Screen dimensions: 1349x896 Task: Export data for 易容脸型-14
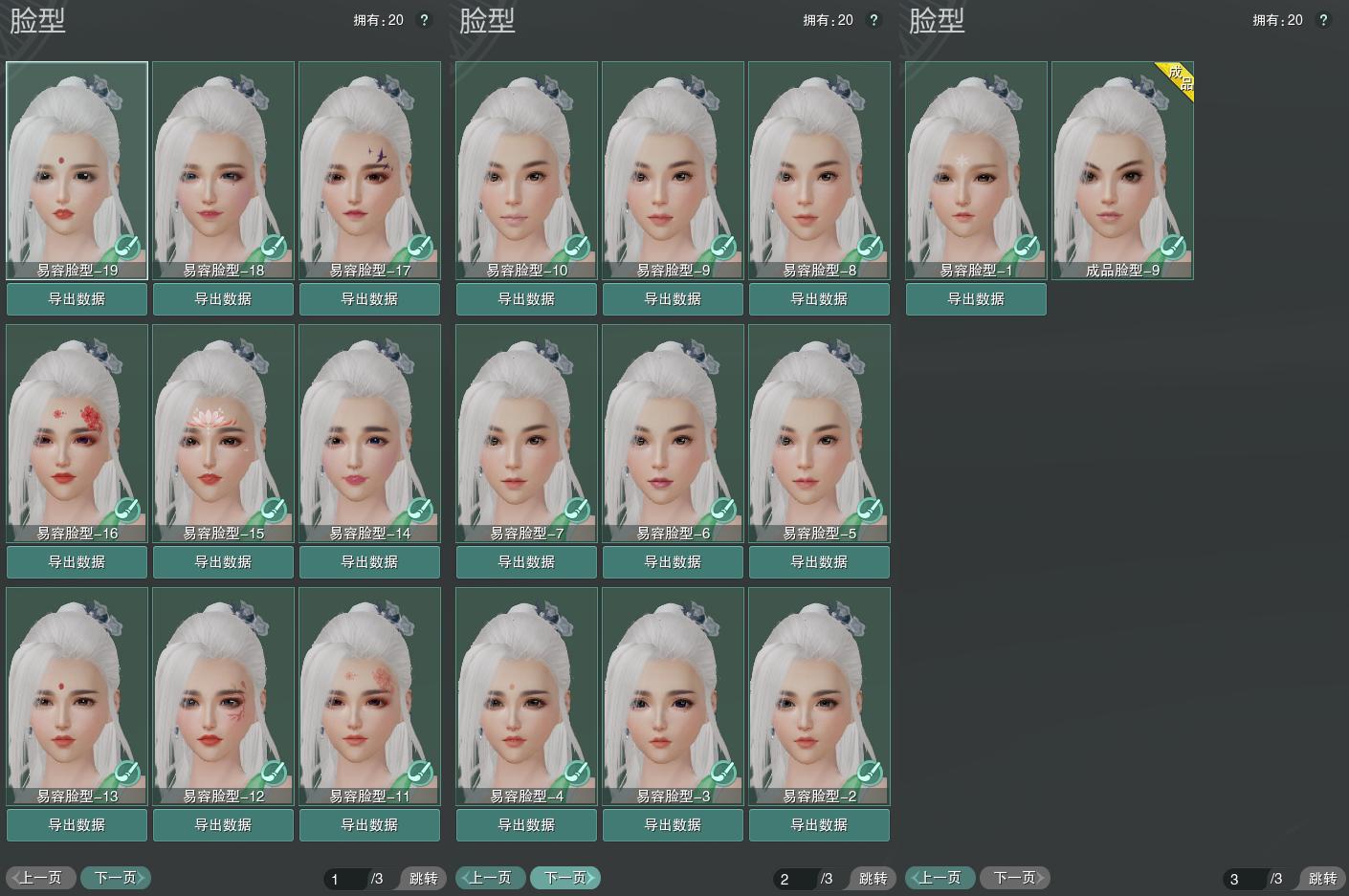[x=370, y=562]
